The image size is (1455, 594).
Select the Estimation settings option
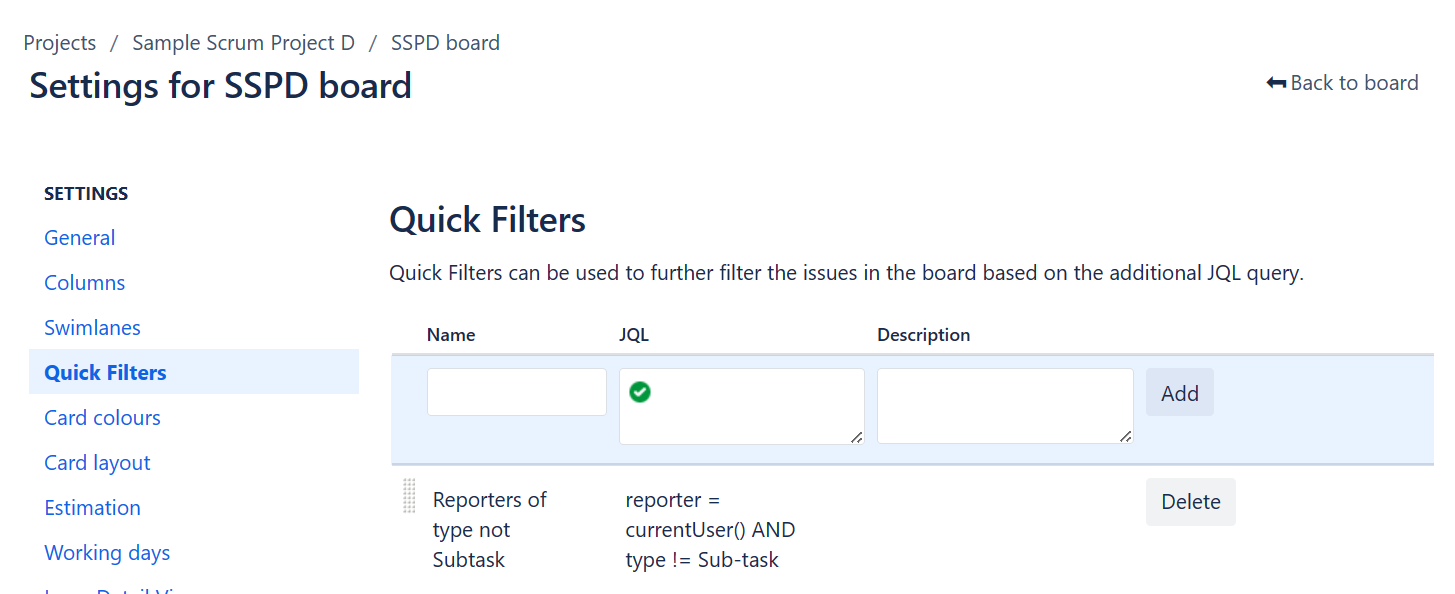(x=92, y=507)
